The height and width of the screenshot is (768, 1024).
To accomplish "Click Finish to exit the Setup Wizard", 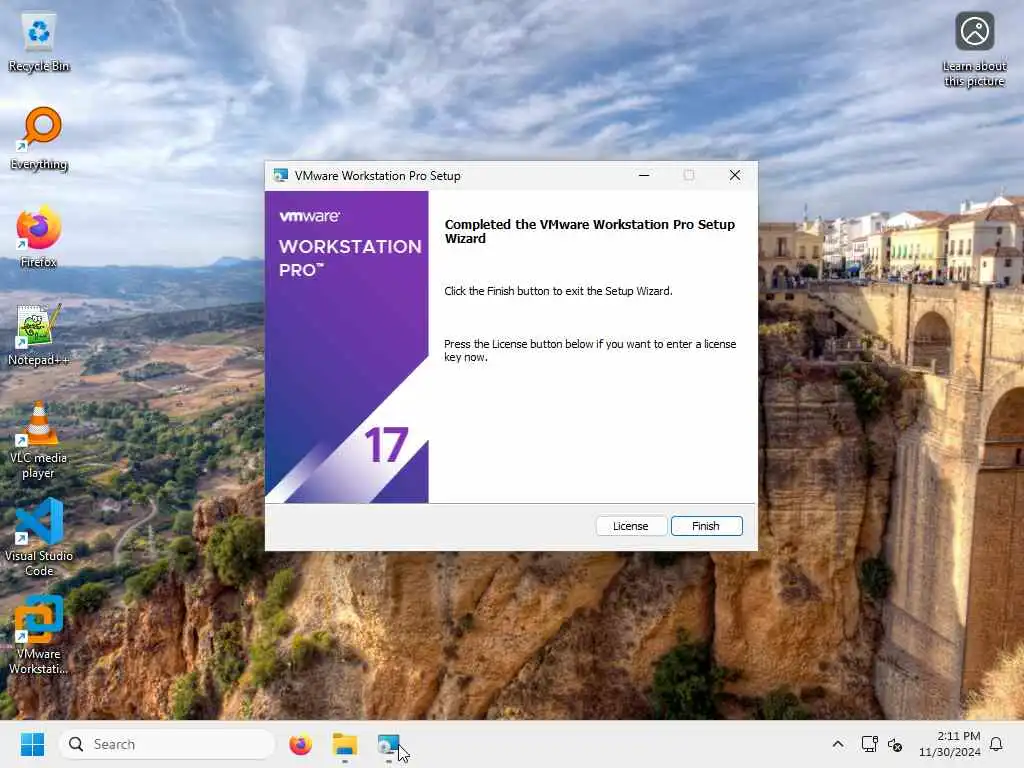I will coord(706,526).
